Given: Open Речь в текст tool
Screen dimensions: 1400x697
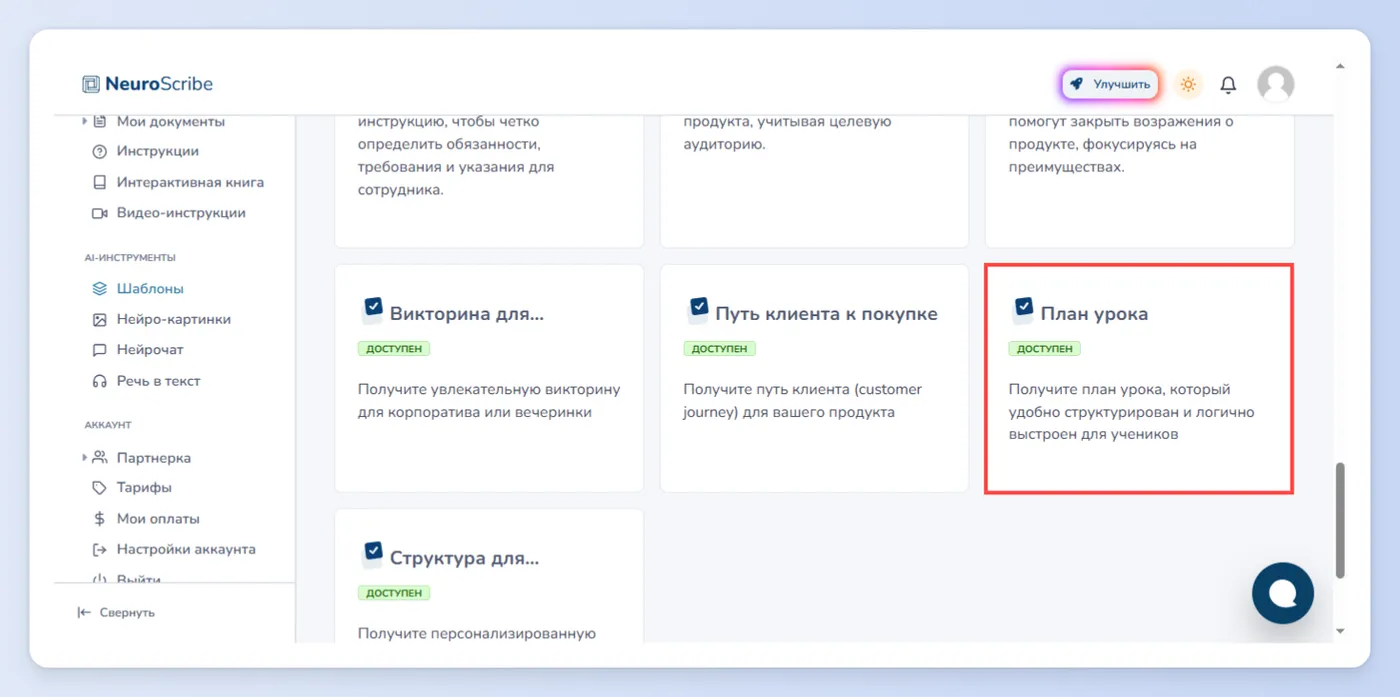Looking at the screenshot, I should tap(158, 381).
